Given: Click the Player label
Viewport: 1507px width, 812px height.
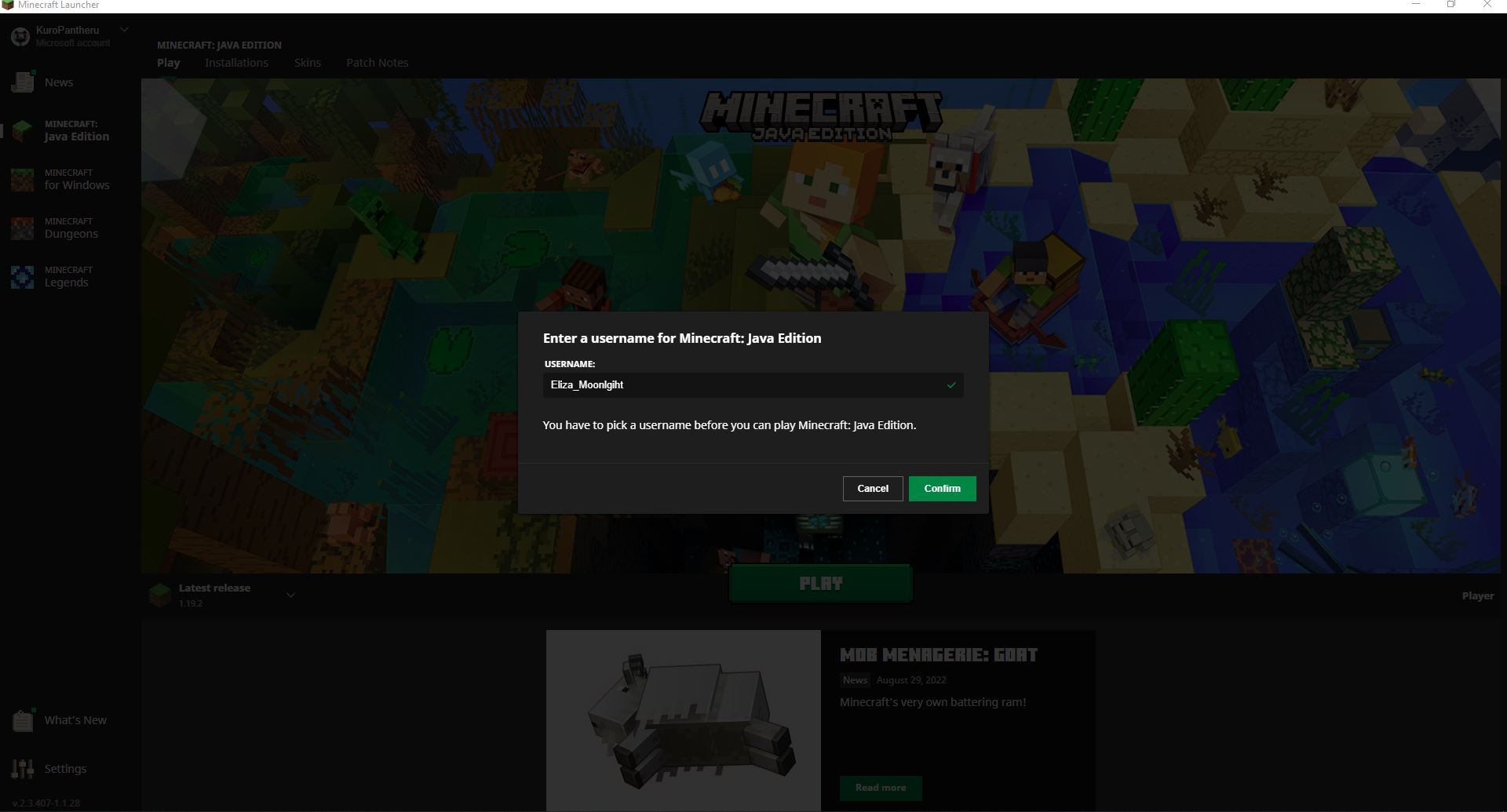Looking at the screenshot, I should click(1478, 596).
